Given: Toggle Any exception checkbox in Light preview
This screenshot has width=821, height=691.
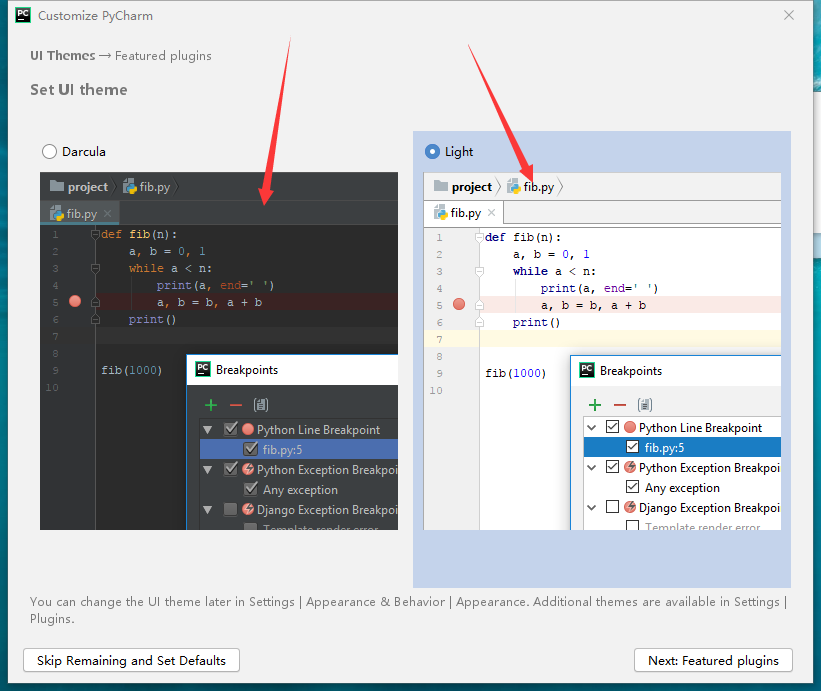Looking at the screenshot, I should pos(633,487).
